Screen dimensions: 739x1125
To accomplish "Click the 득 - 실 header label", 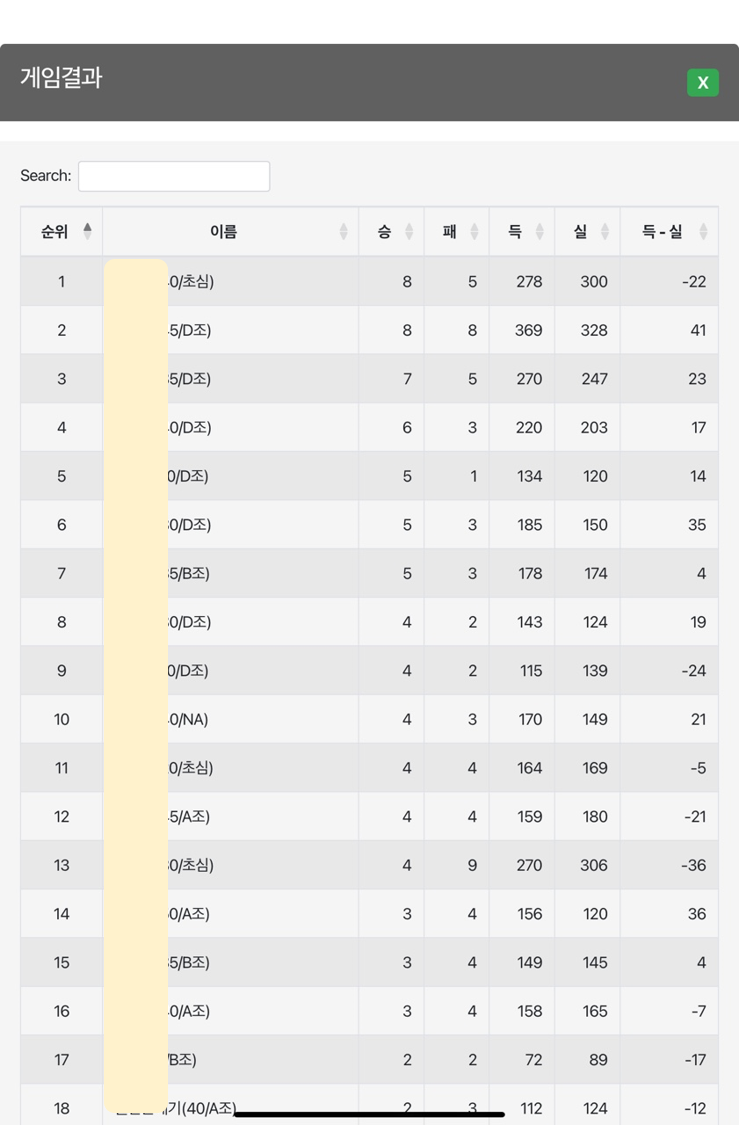I will 662,231.
